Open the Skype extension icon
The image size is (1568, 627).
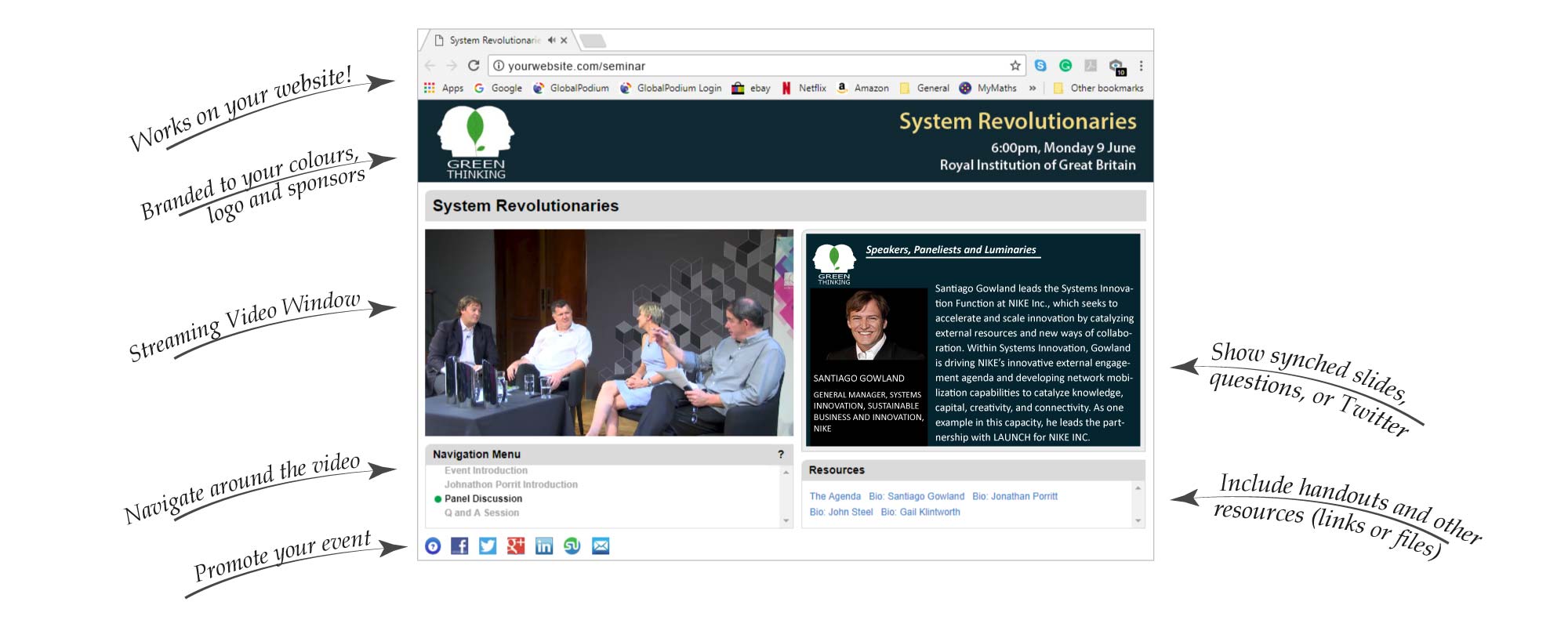(1040, 66)
